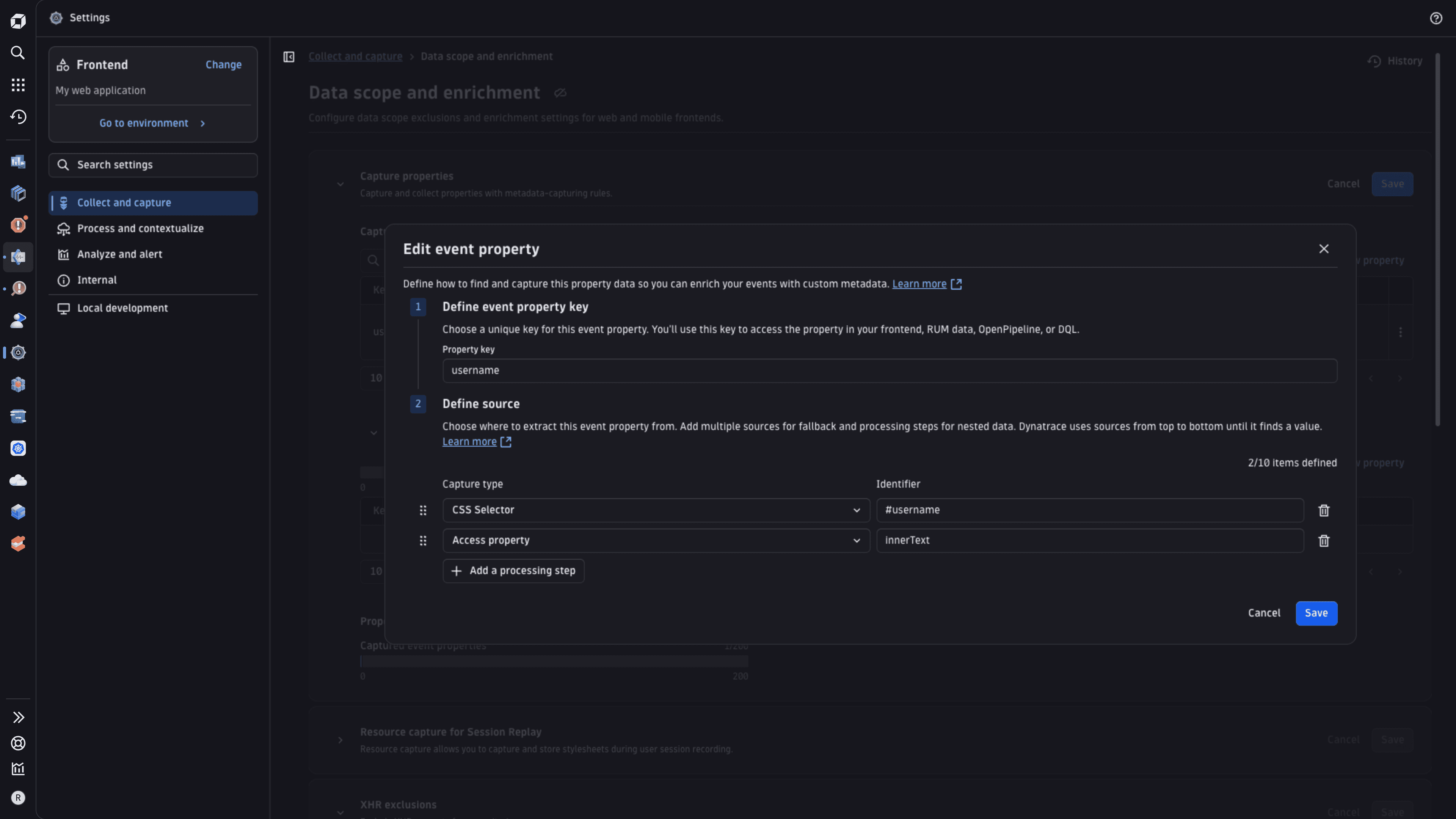Click the Collect and capture breadcrumb
Screen dimensions: 1456x819
click(356, 56)
